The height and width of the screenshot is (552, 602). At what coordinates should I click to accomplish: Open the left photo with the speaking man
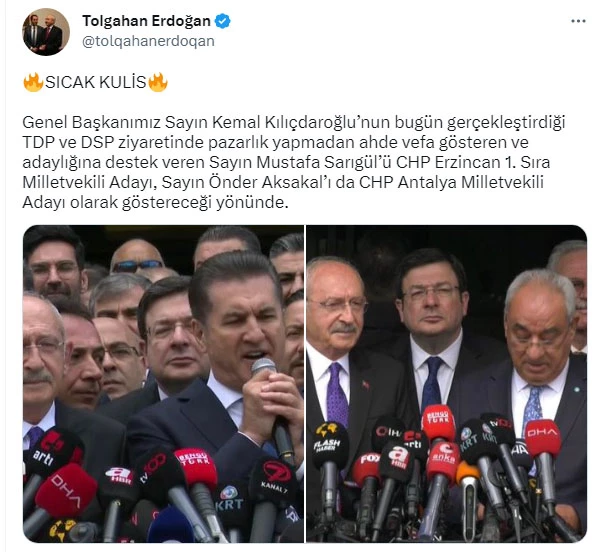point(164,383)
